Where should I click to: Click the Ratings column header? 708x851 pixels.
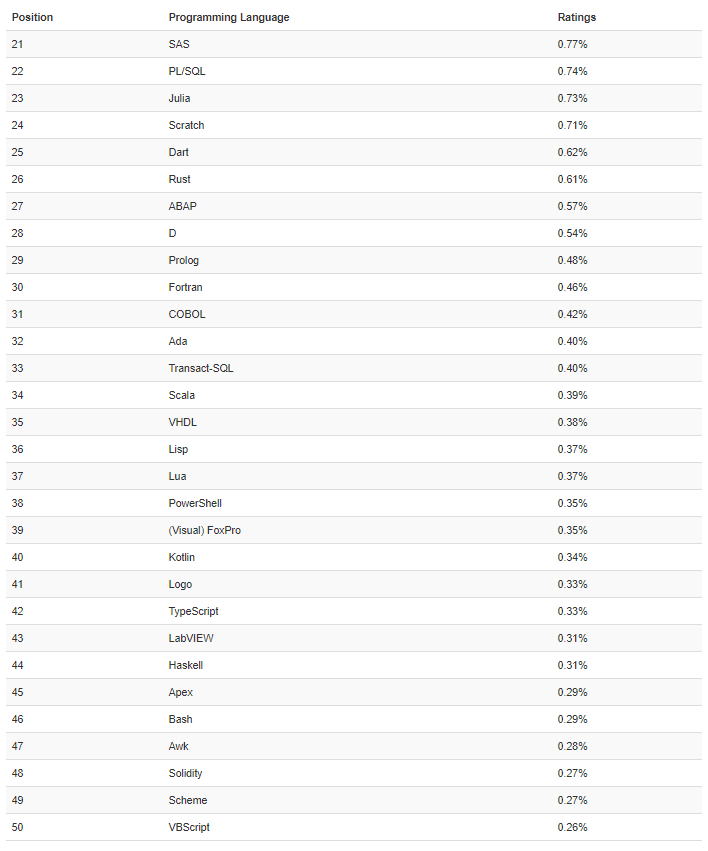577,17
